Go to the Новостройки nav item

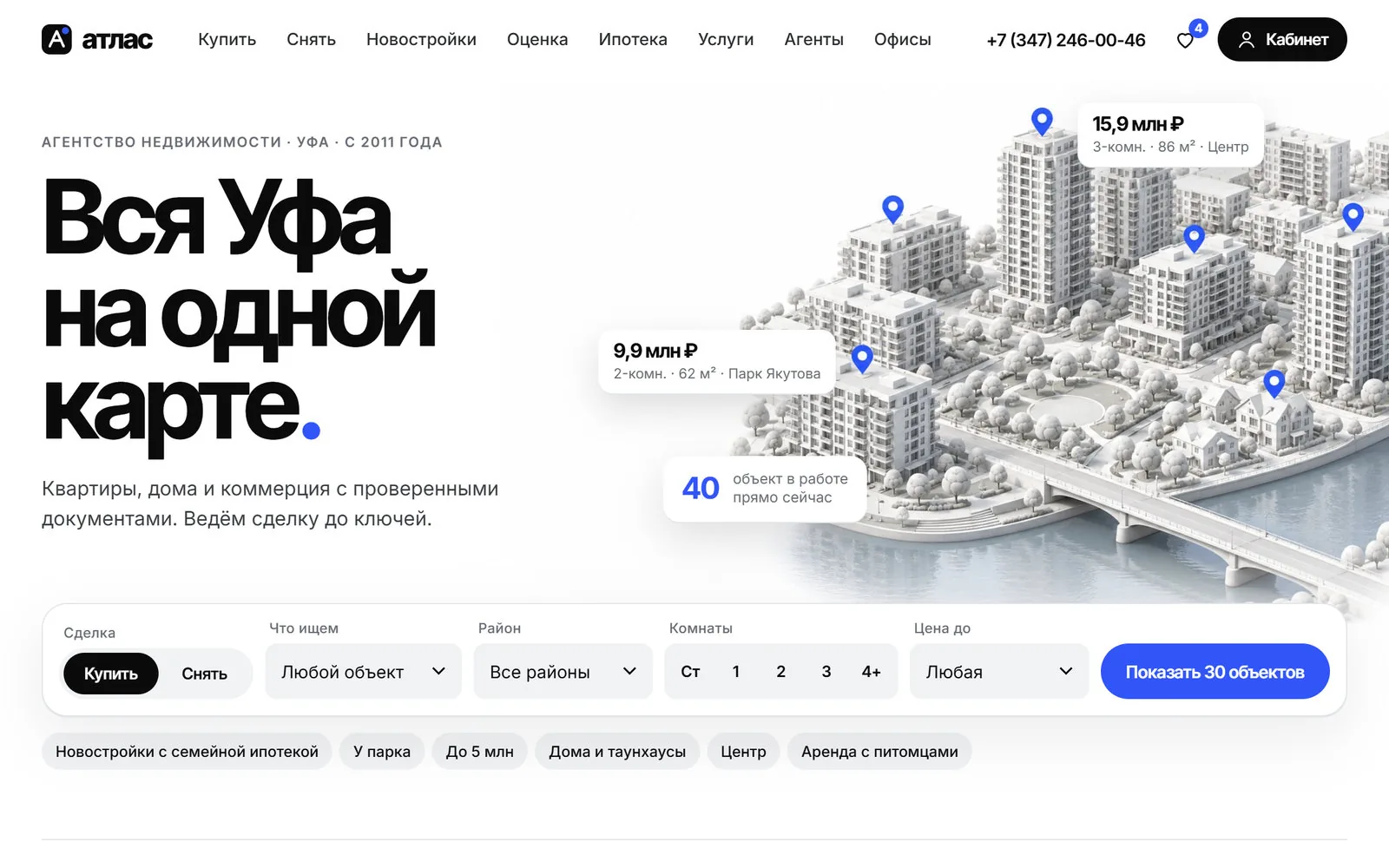tap(421, 40)
